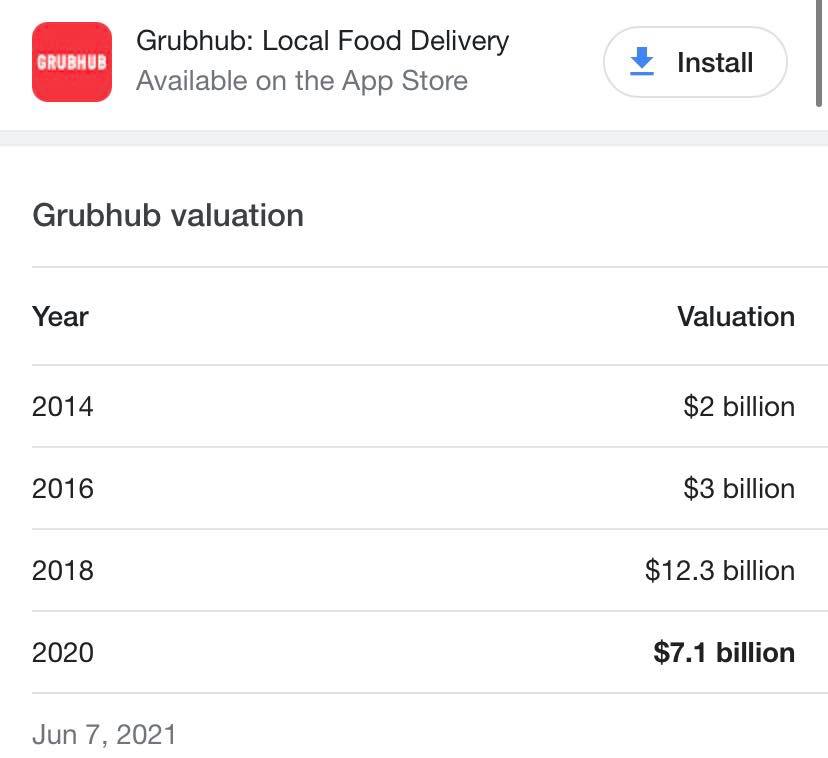Tap the $12.3 billion valuation value
This screenshot has width=828, height=758.
[719, 571]
